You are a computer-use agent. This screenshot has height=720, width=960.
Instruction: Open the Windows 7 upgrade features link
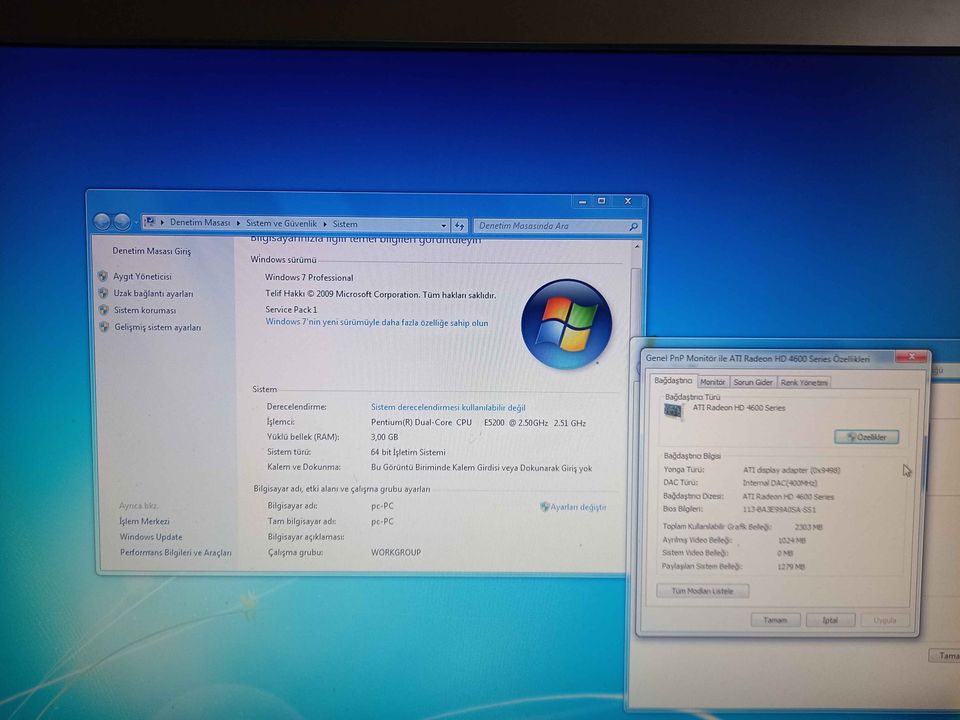click(377, 323)
